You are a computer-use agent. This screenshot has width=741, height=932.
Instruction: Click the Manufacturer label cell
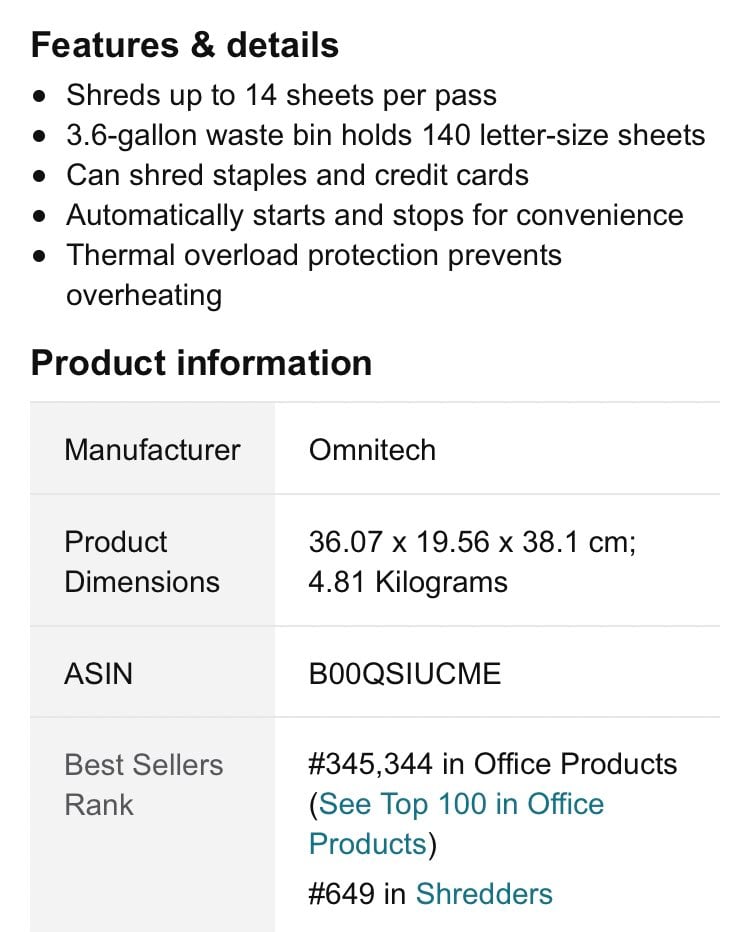coord(152,449)
